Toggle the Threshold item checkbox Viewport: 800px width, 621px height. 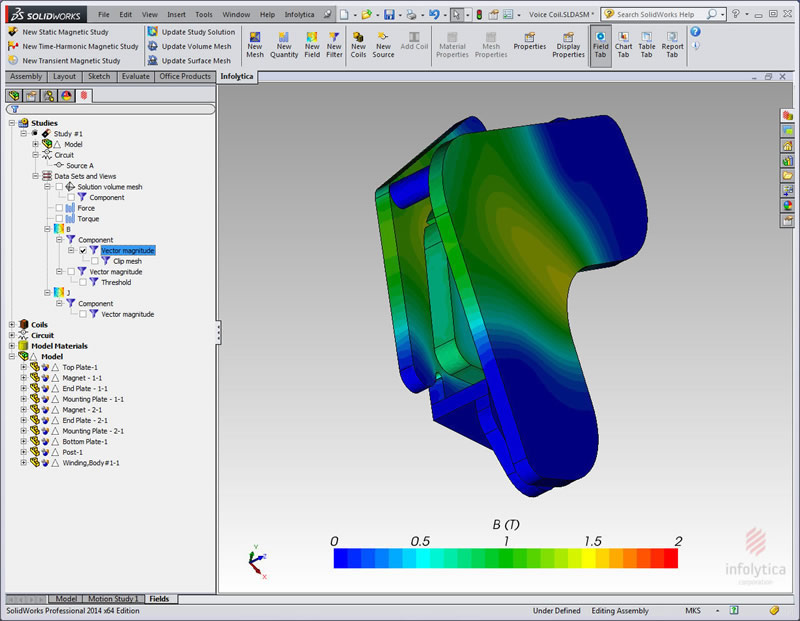(82, 281)
